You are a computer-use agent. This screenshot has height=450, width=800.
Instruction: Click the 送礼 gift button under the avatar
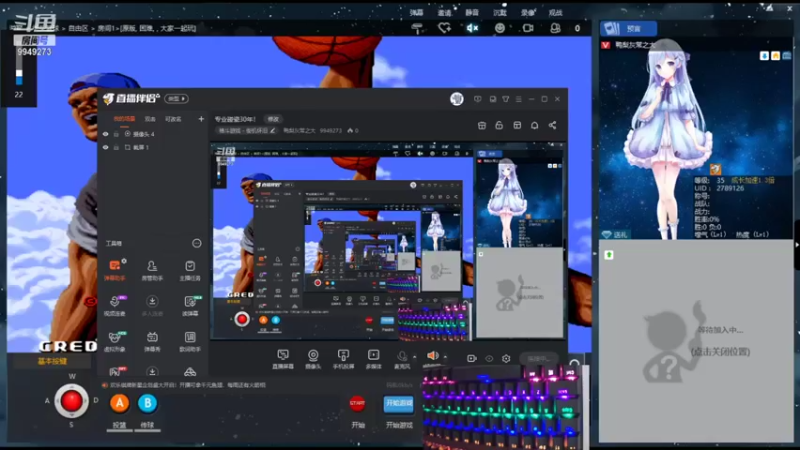(616, 235)
